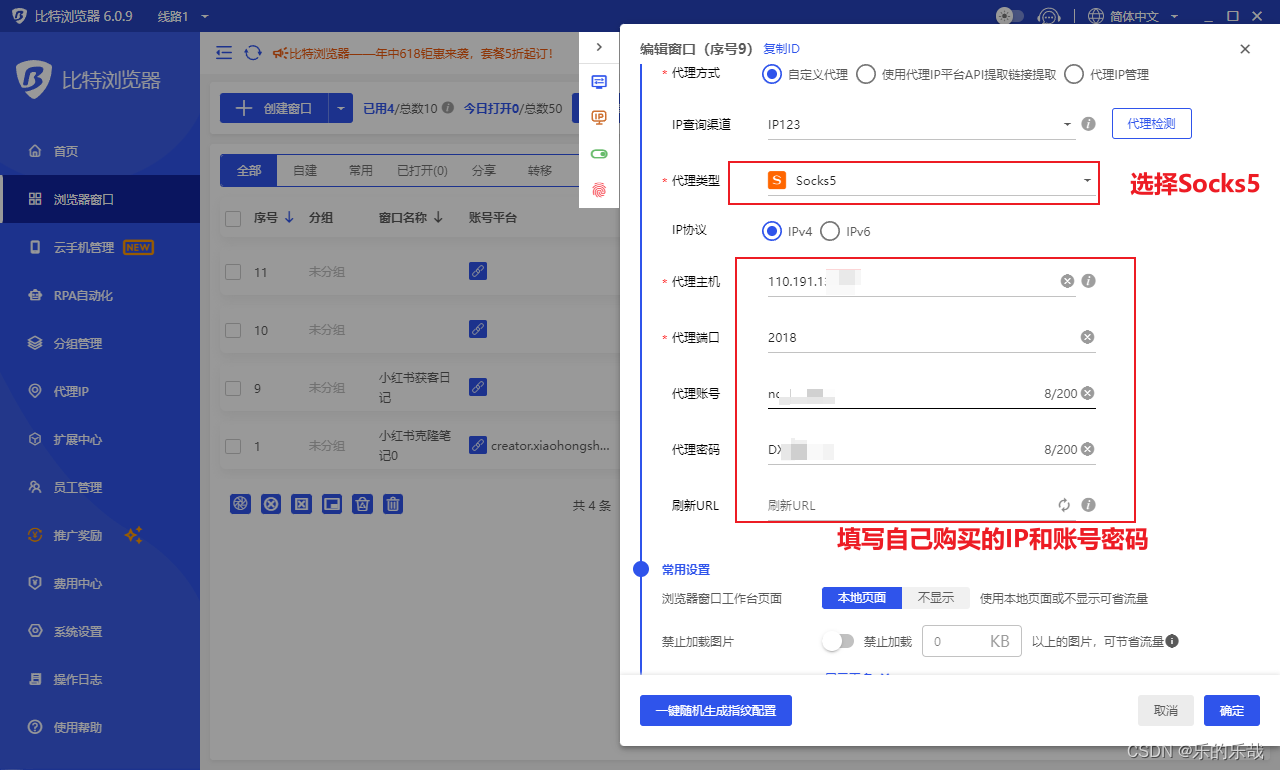This screenshot has width=1280, height=770.
Task: Click the 创建窗口 button
Action: pyautogui.click(x=274, y=108)
